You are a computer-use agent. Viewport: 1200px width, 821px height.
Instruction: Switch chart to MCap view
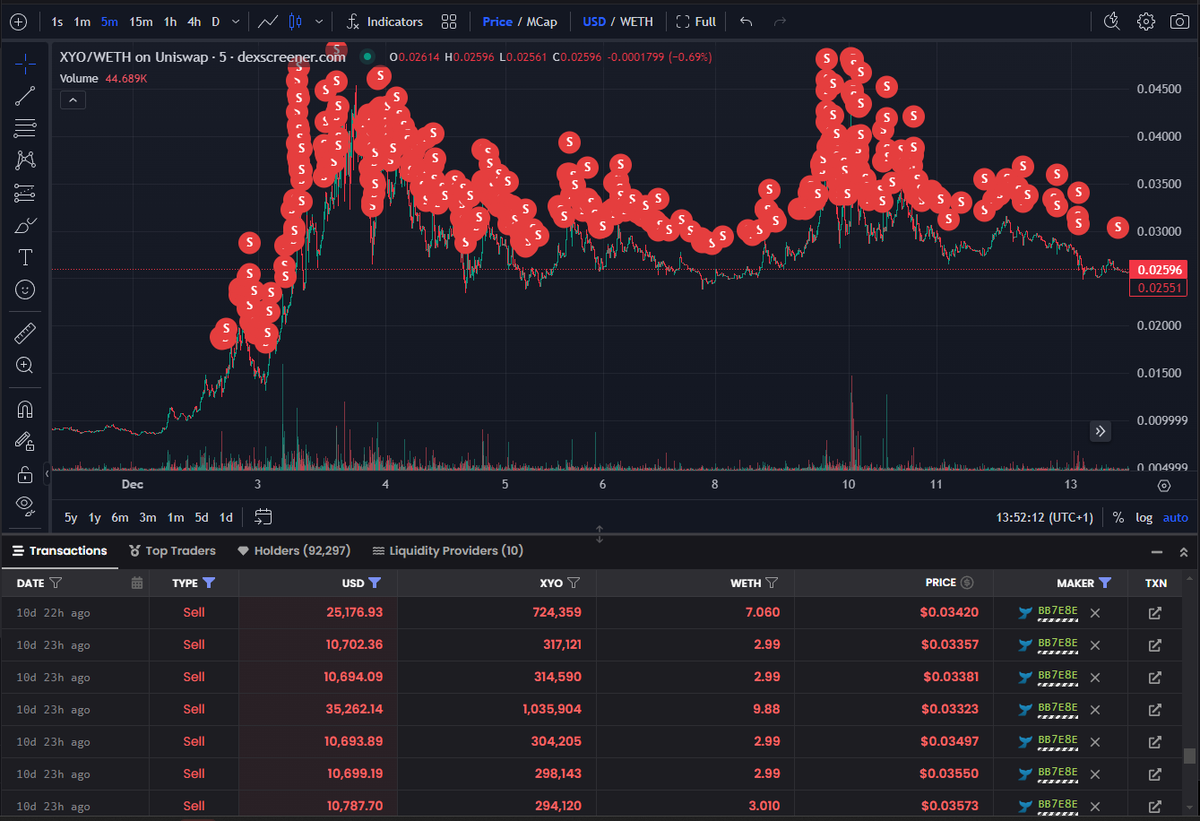pyautogui.click(x=542, y=21)
